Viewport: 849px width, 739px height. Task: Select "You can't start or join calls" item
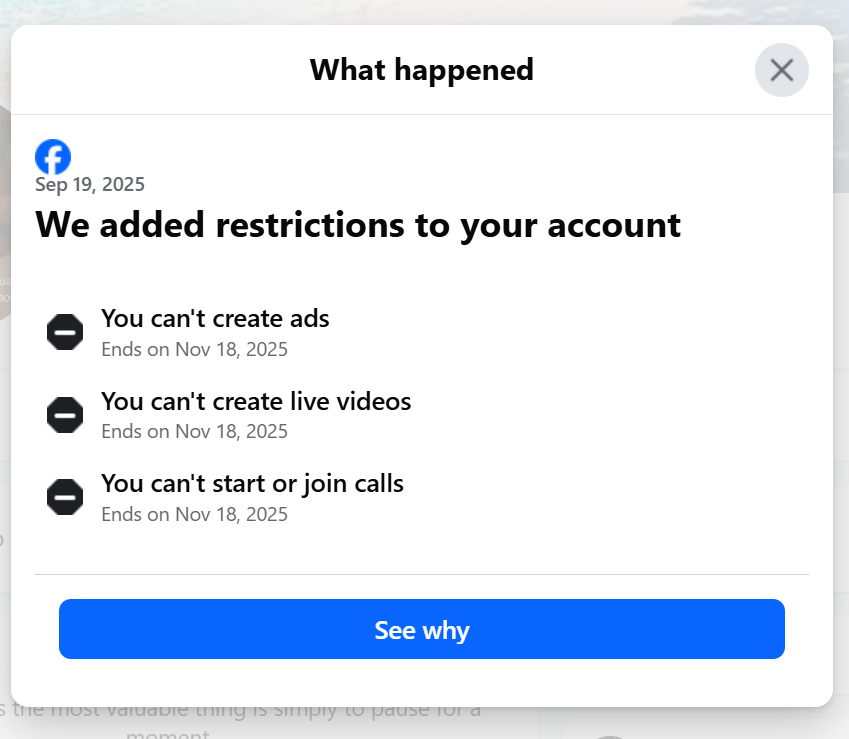(x=252, y=483)
